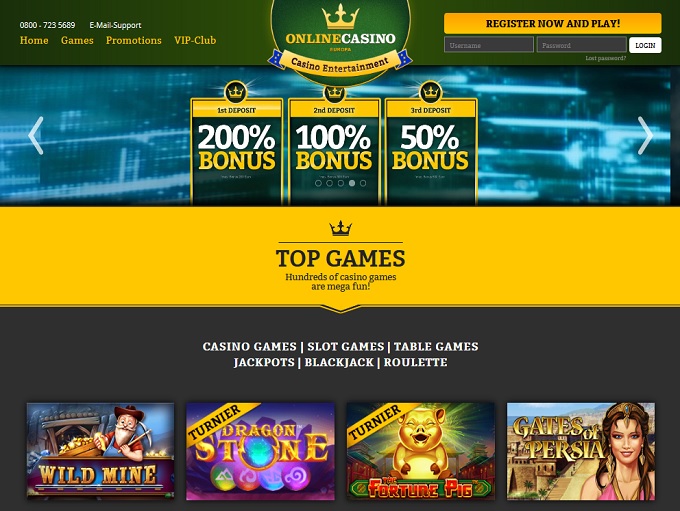This screenshot has width=680, height=511.
Task: Select the second carousel dot indicator
Action: 330,183
